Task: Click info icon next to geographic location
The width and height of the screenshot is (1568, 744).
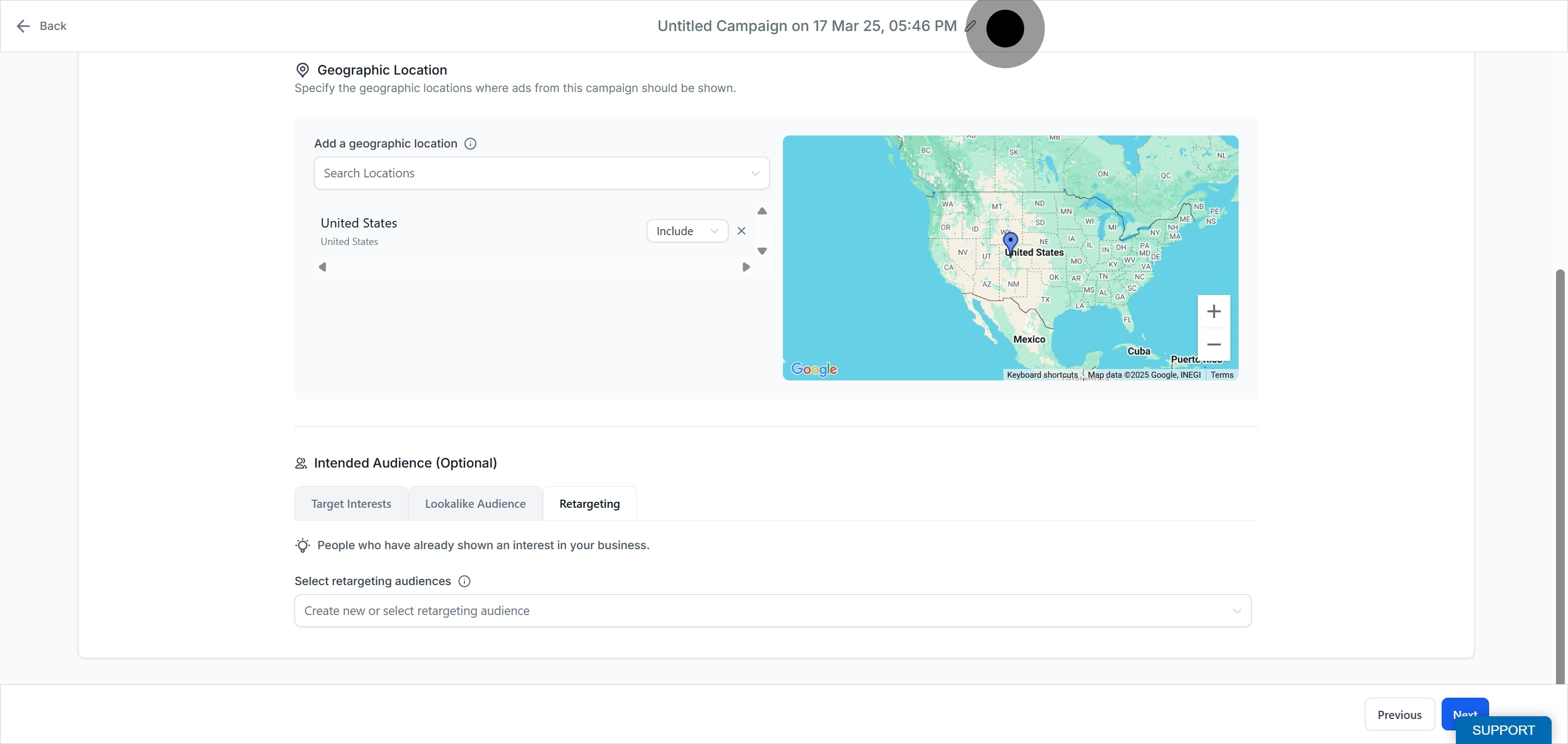Action: click(x=470, y=144)
